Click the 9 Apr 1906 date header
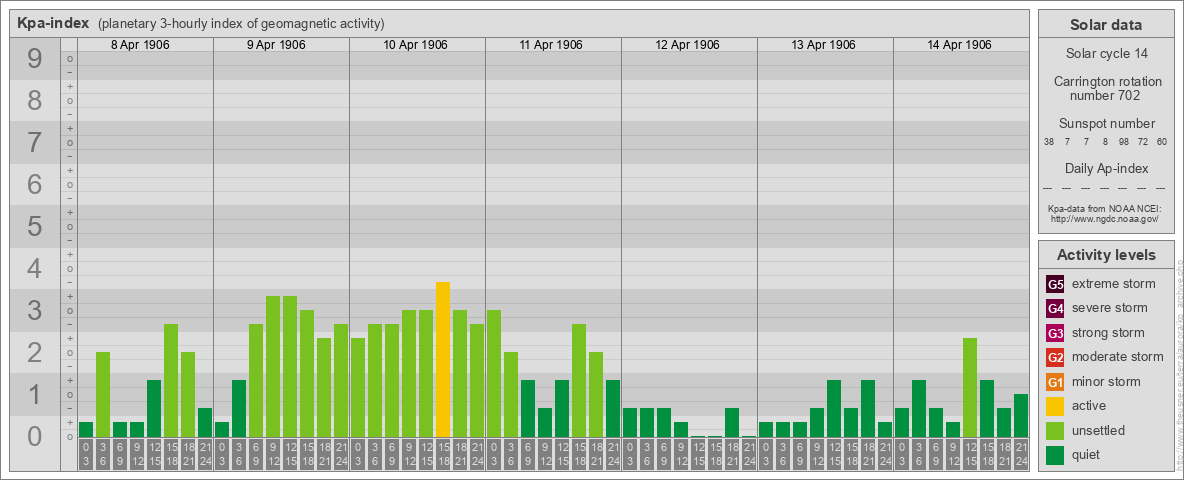Screen dimensions: 1184x480 pos(276,45)
